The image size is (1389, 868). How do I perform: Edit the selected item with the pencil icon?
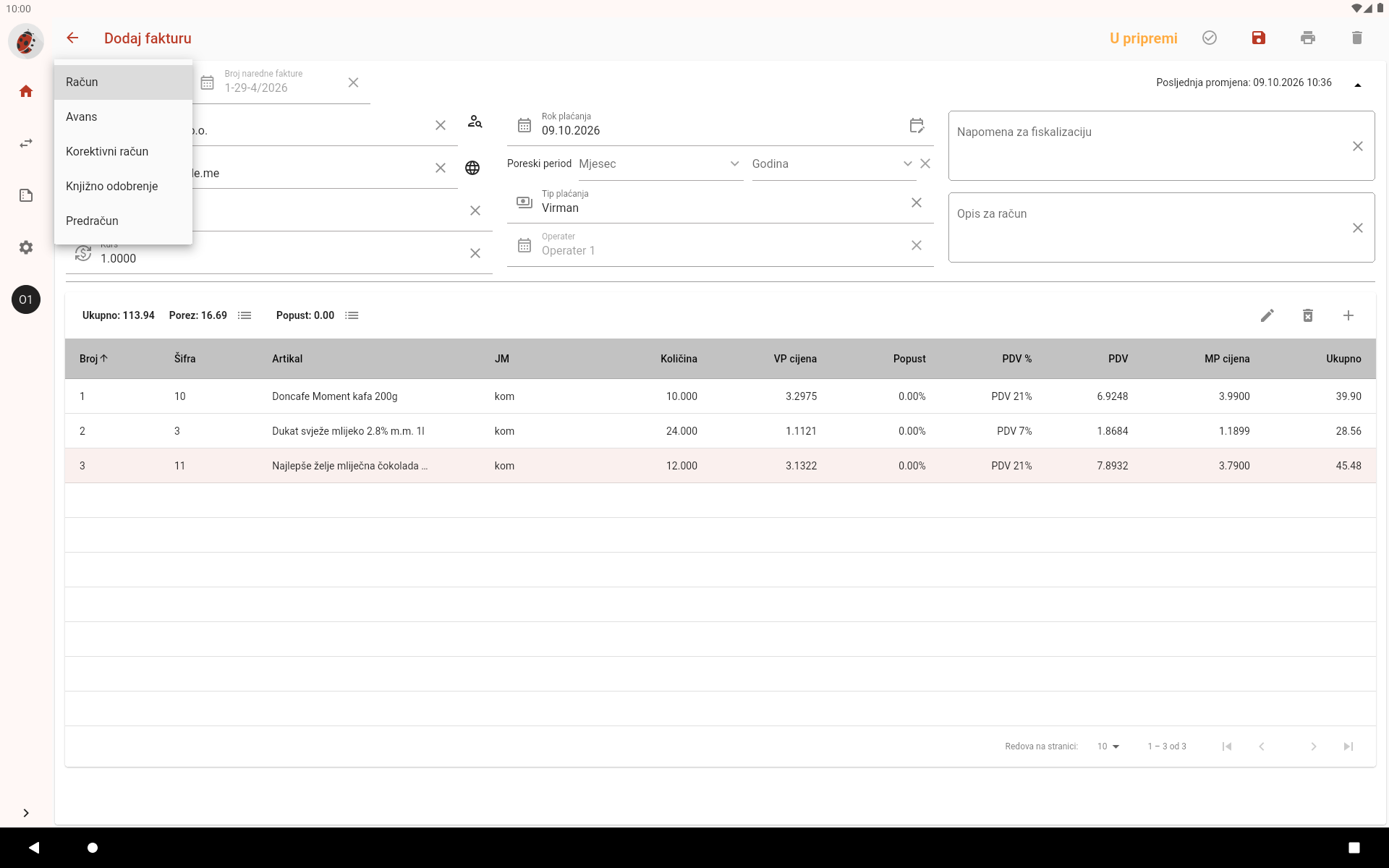point(1267,315)
